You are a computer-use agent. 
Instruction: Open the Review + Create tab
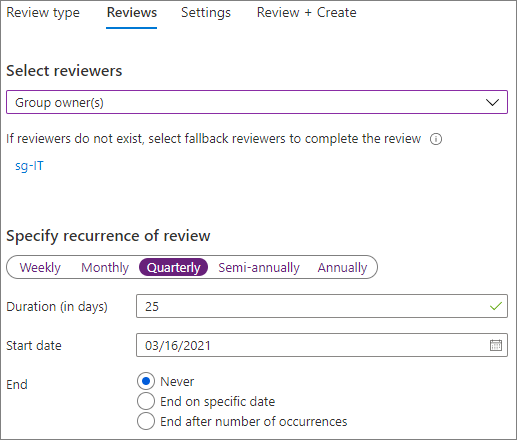click(x=306, y=13)
